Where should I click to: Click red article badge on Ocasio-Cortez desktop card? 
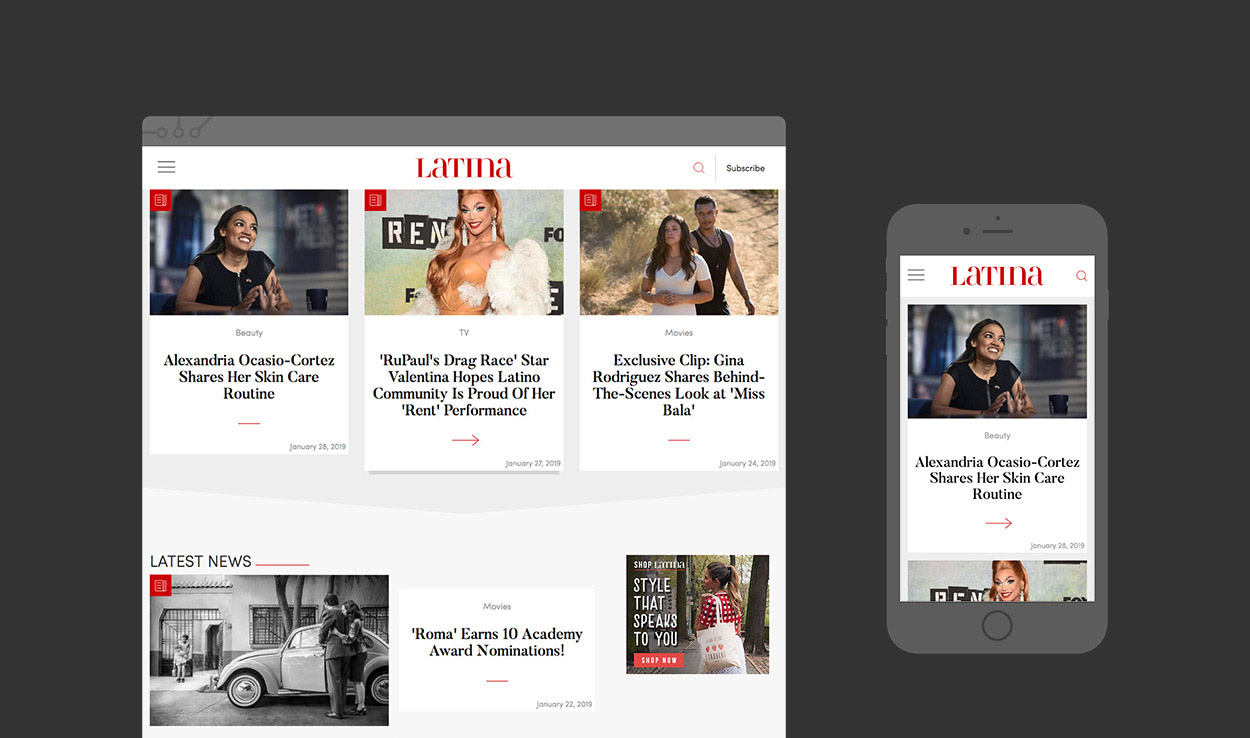[160, 200]
